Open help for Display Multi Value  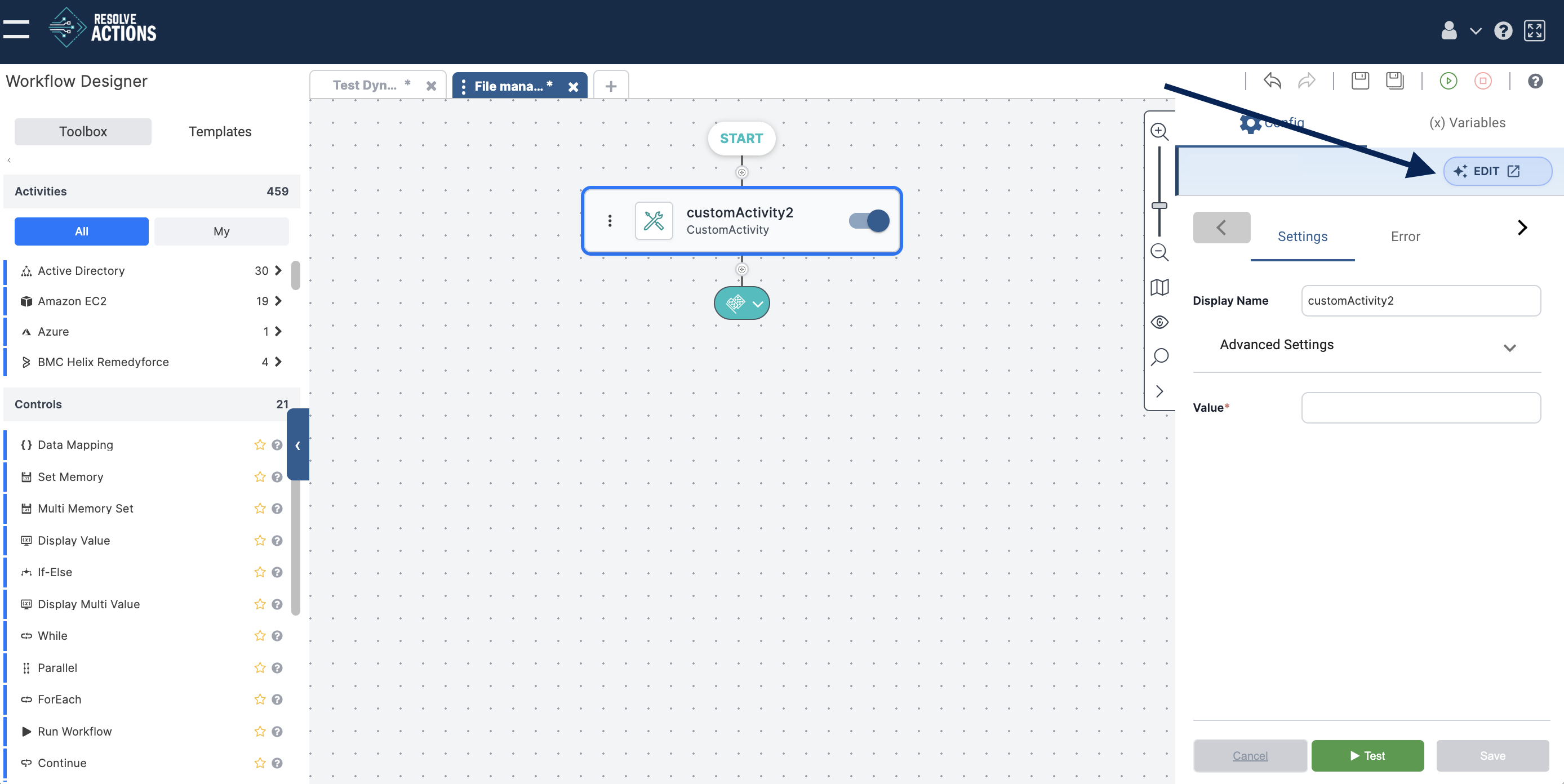277,604
